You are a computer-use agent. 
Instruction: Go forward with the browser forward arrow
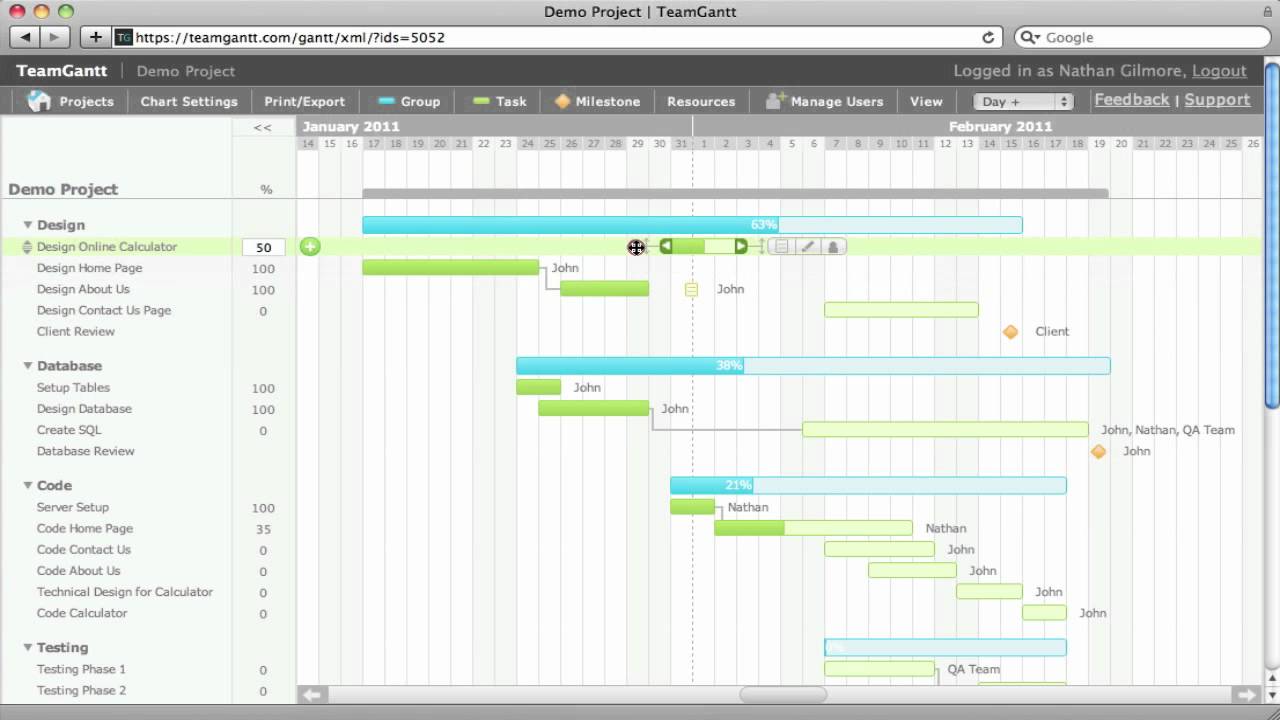(54, 37)
